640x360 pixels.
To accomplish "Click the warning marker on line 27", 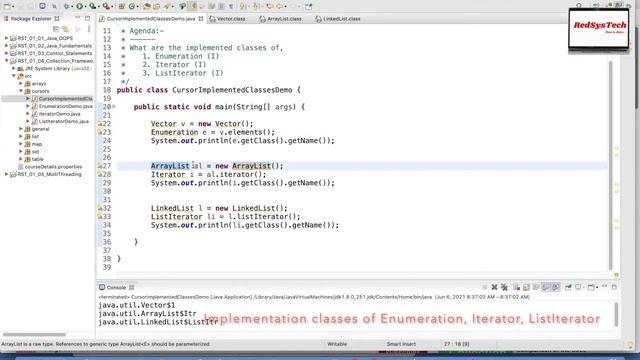I will click(x=99, y=166).
